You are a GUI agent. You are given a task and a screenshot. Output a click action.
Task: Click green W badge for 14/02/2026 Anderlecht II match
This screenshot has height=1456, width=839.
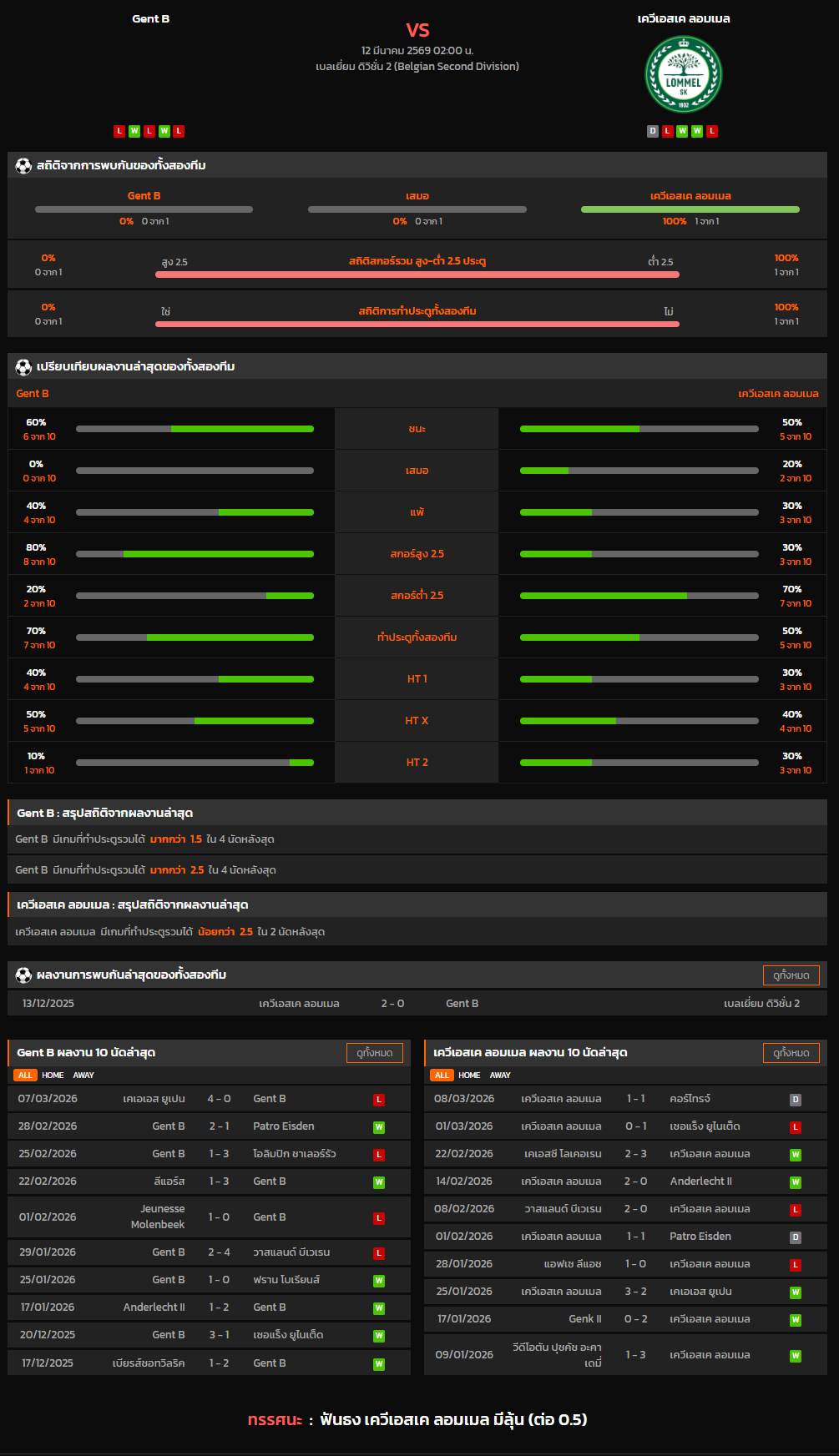click(796, 1182)
